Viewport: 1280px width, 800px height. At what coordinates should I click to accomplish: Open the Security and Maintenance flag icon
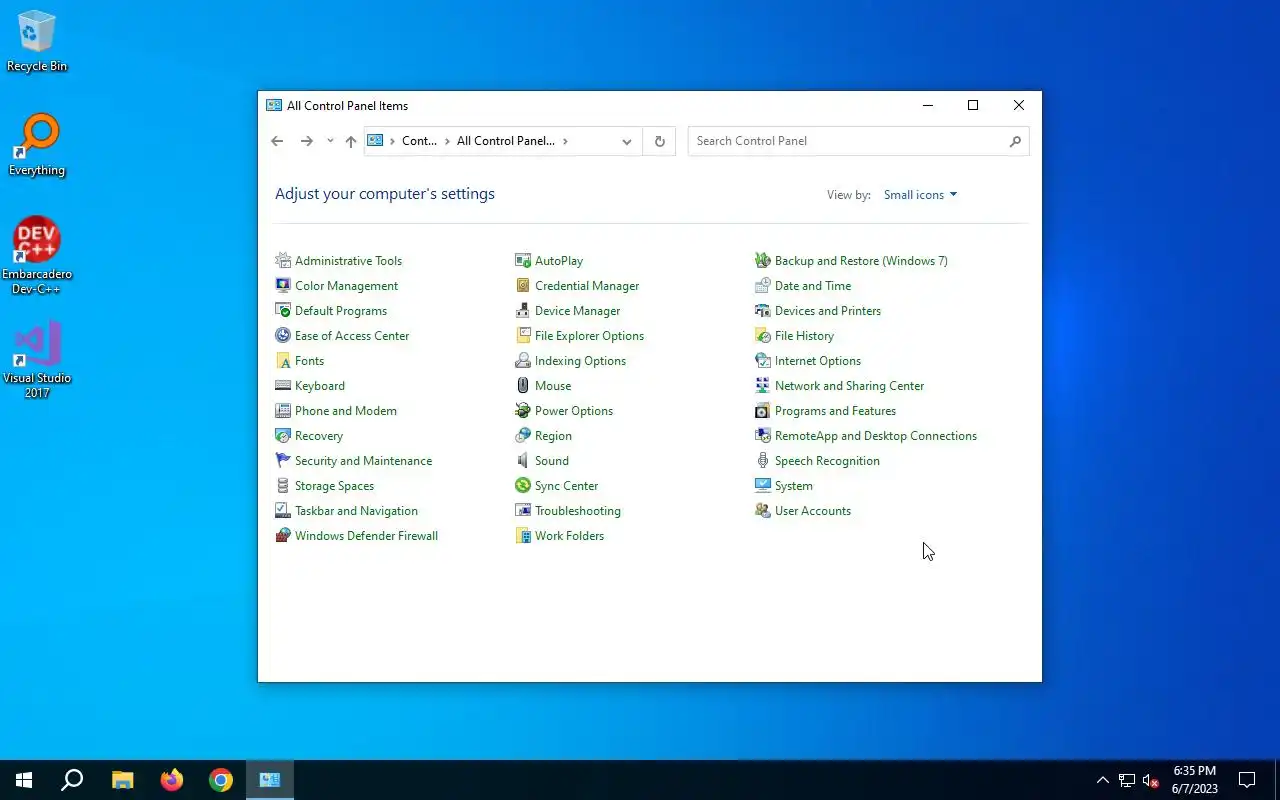283,461
